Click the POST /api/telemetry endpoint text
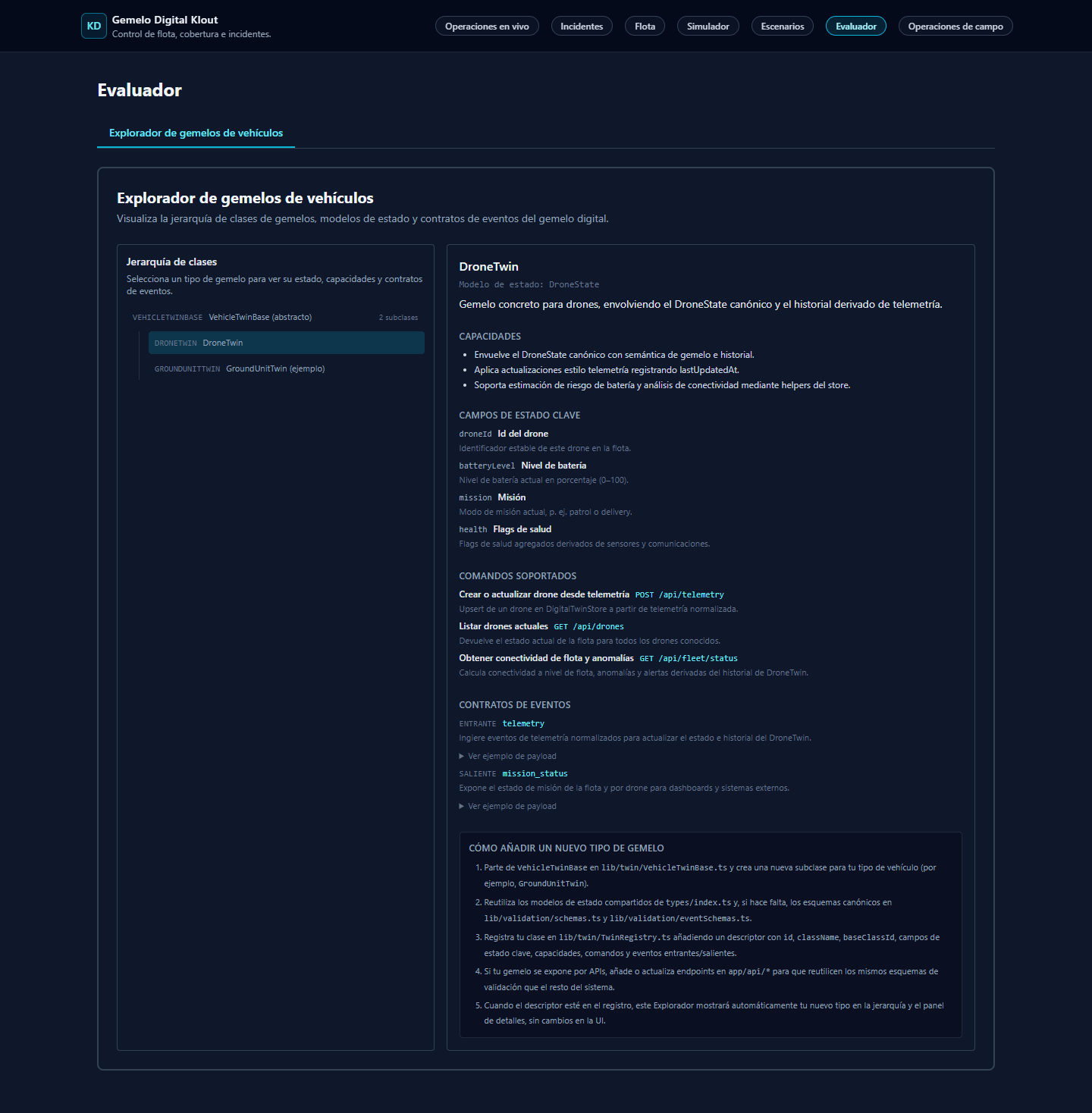This screenshot has height=1113, width=1092. 679,595
